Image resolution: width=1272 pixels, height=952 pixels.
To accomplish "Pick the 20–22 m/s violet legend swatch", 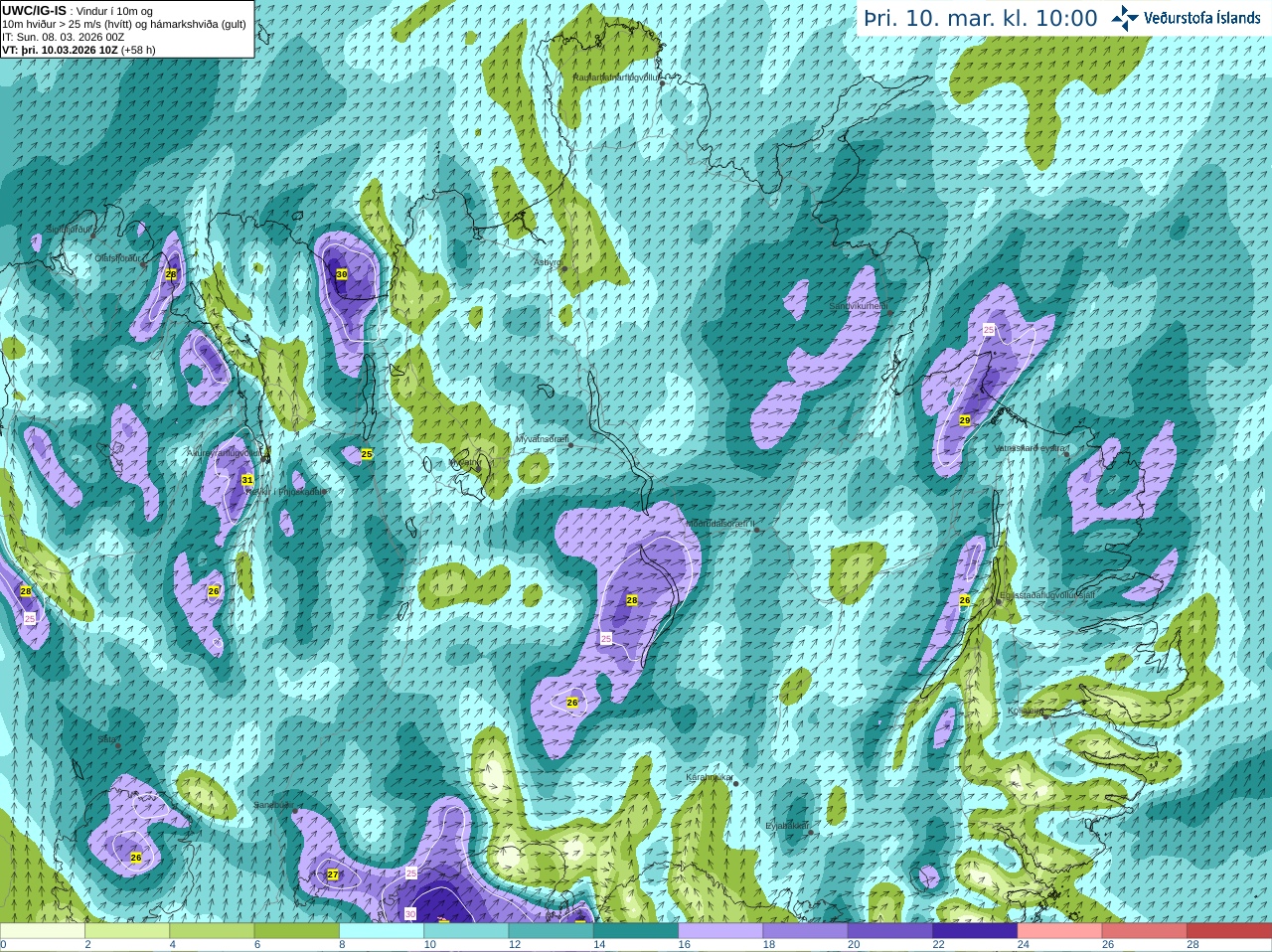I will click(890, 931).
